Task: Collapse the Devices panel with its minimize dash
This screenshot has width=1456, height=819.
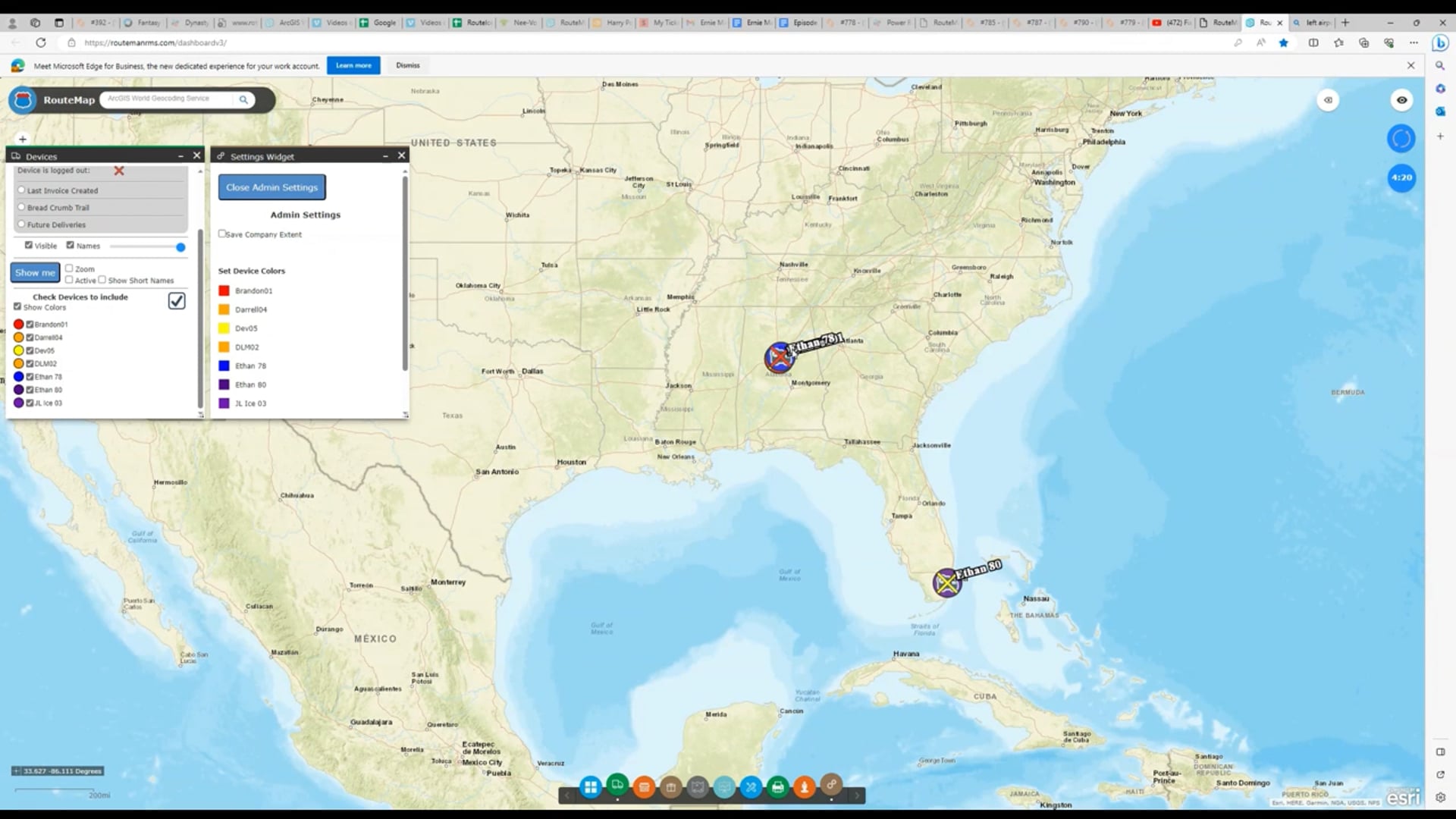Action: coord(180,155)
